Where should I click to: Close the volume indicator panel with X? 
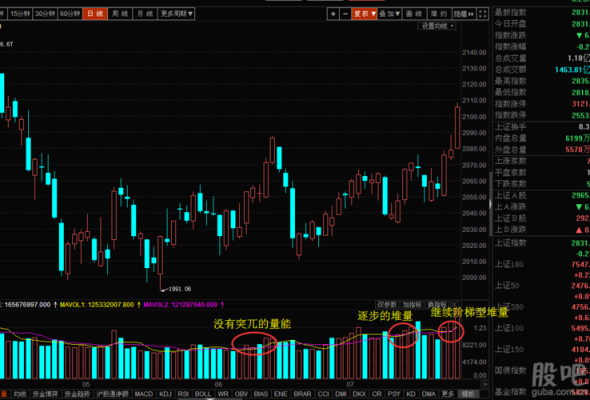[455, 304]
